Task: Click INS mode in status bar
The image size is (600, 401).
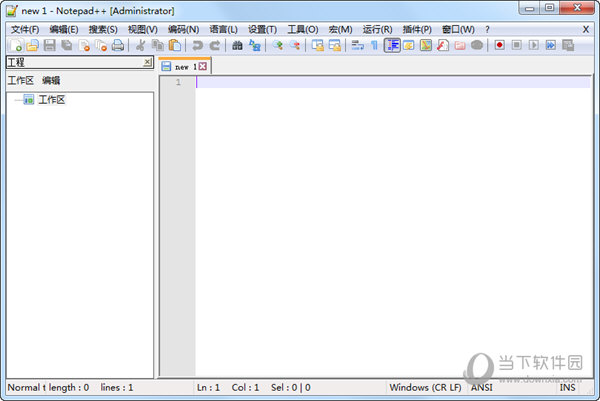Action: (x=567, y=388)
